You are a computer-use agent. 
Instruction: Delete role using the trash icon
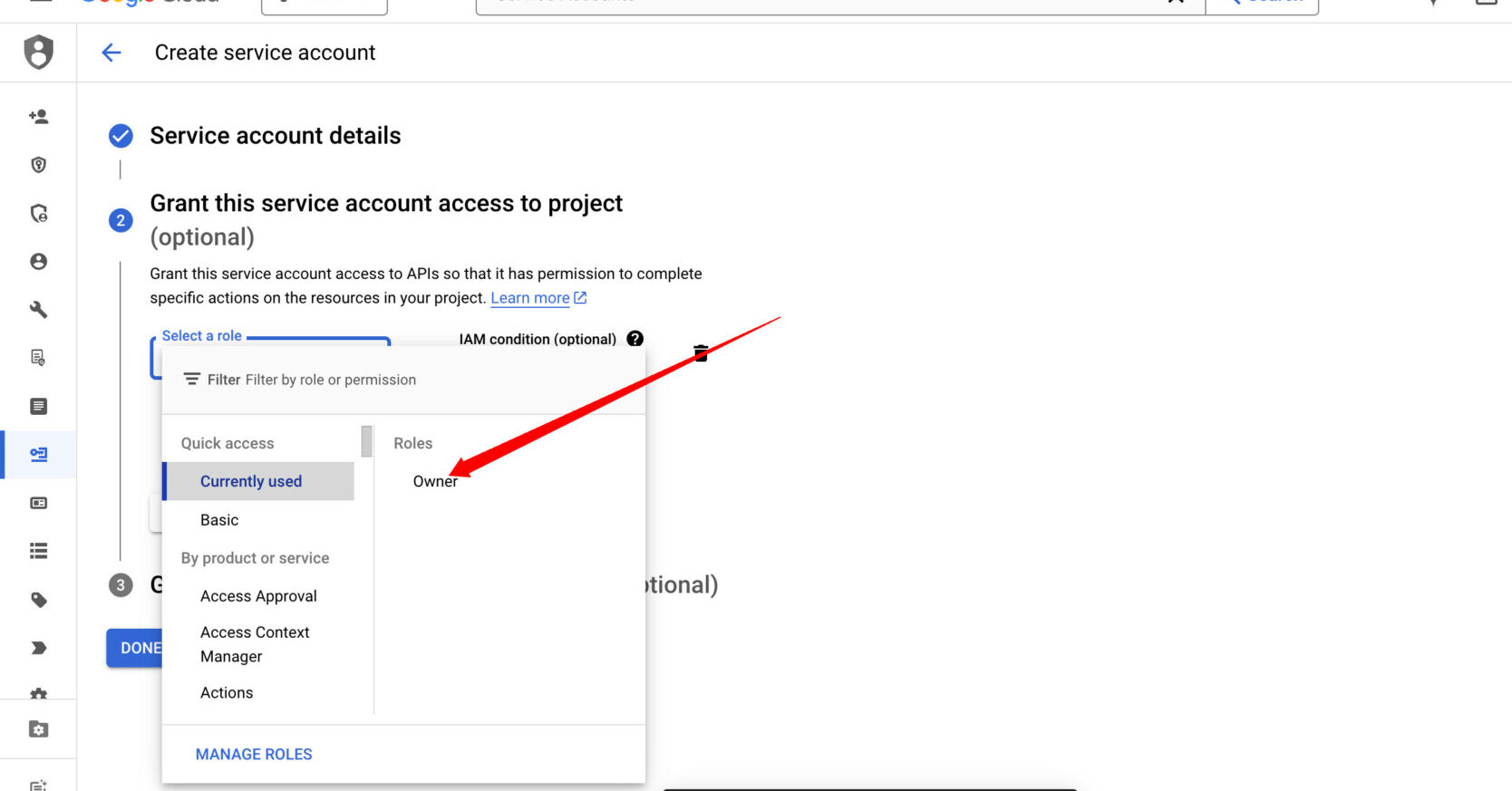[x=701, y=352]
